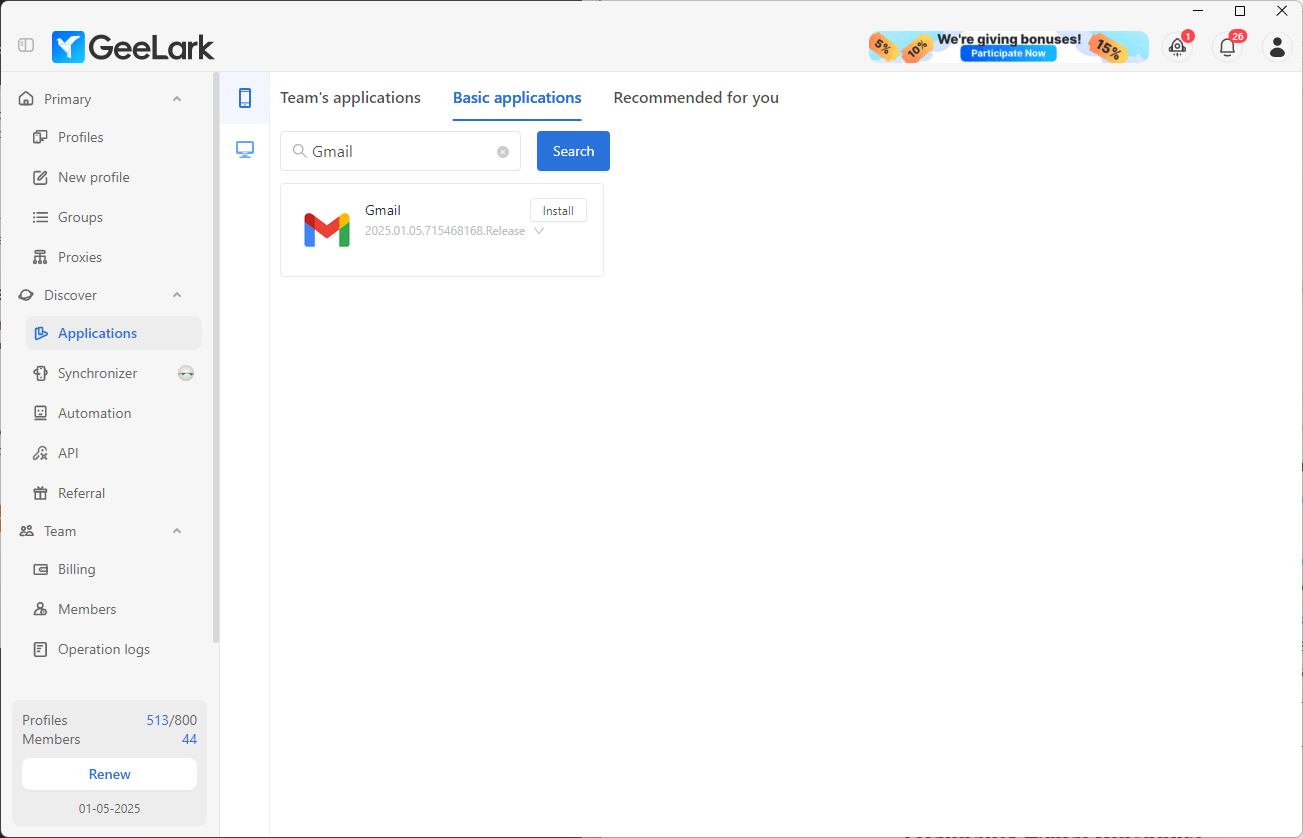Open the rocket upgrade notification icon

click(1178, 46)
